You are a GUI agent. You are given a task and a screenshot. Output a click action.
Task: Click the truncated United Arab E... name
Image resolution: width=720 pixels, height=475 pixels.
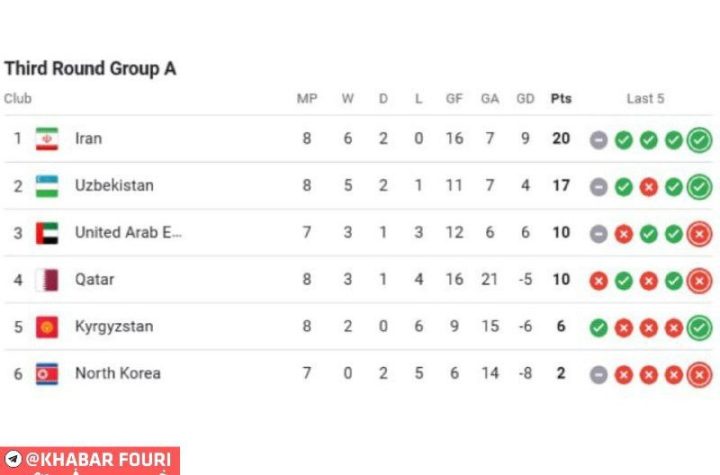(128, 233)
